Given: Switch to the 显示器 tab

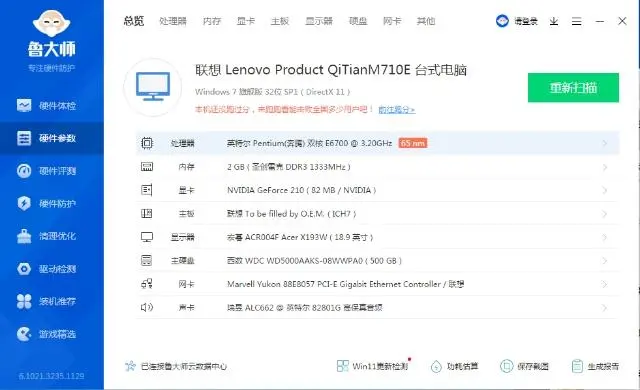Looking at the screenshot, I should pyautogui.click(x=319, y=21).
